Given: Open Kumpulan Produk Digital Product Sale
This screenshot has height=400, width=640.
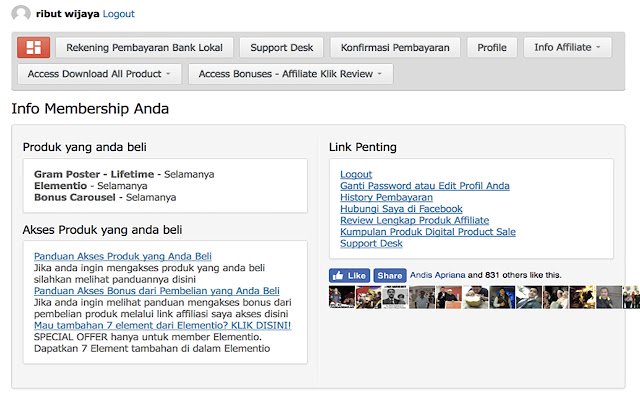Looking at the screenshot, I should click(428, 232).
